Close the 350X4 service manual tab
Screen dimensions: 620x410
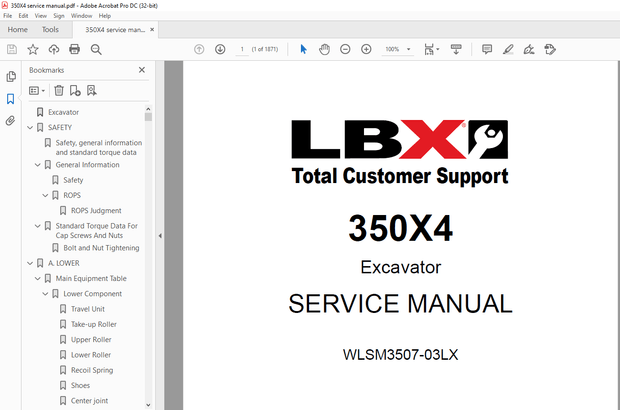click(152, 30)
